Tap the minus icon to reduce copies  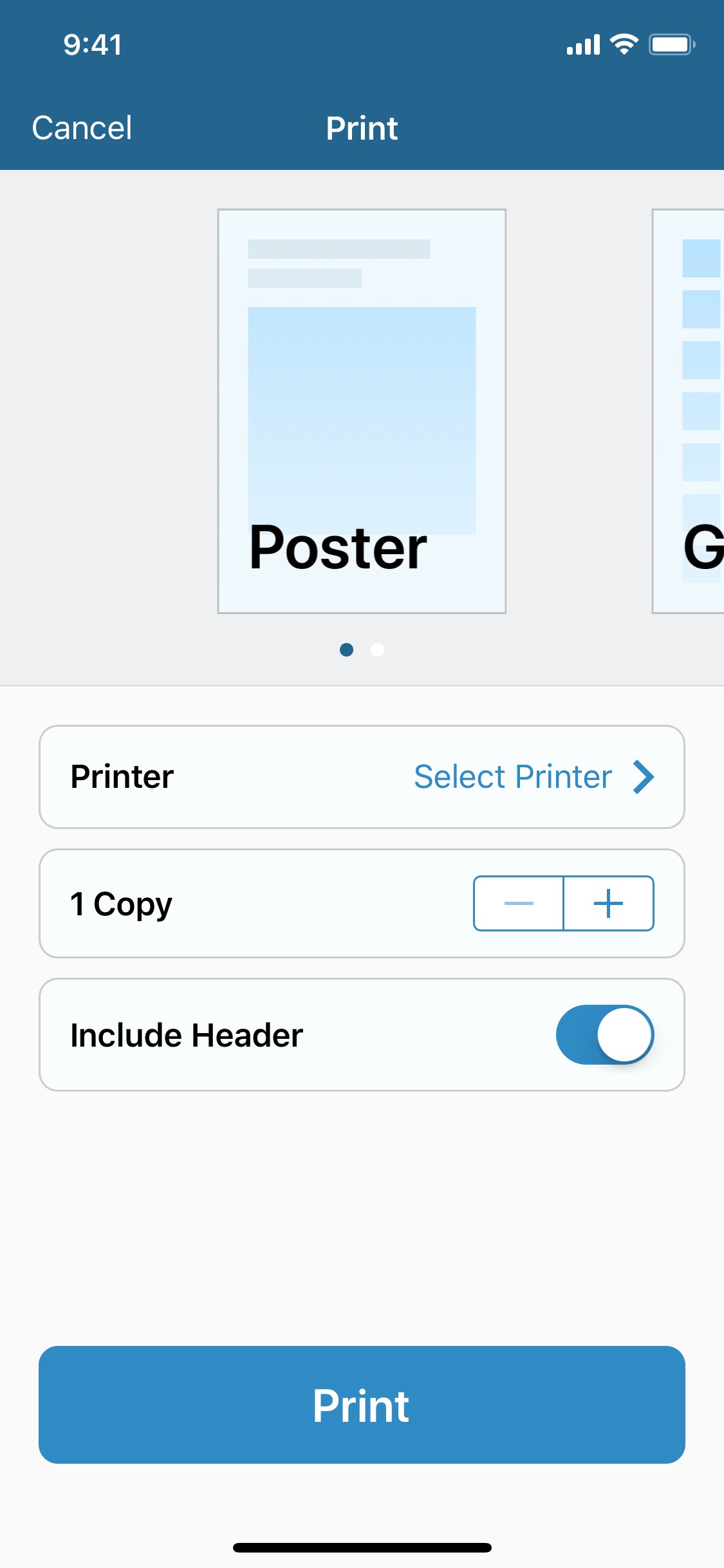coord(519,903)
